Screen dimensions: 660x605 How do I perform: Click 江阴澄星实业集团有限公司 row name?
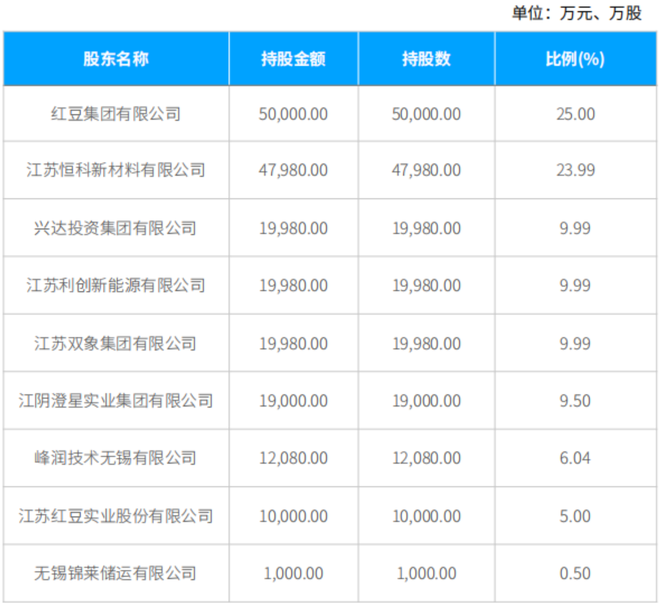click(116, 401)
